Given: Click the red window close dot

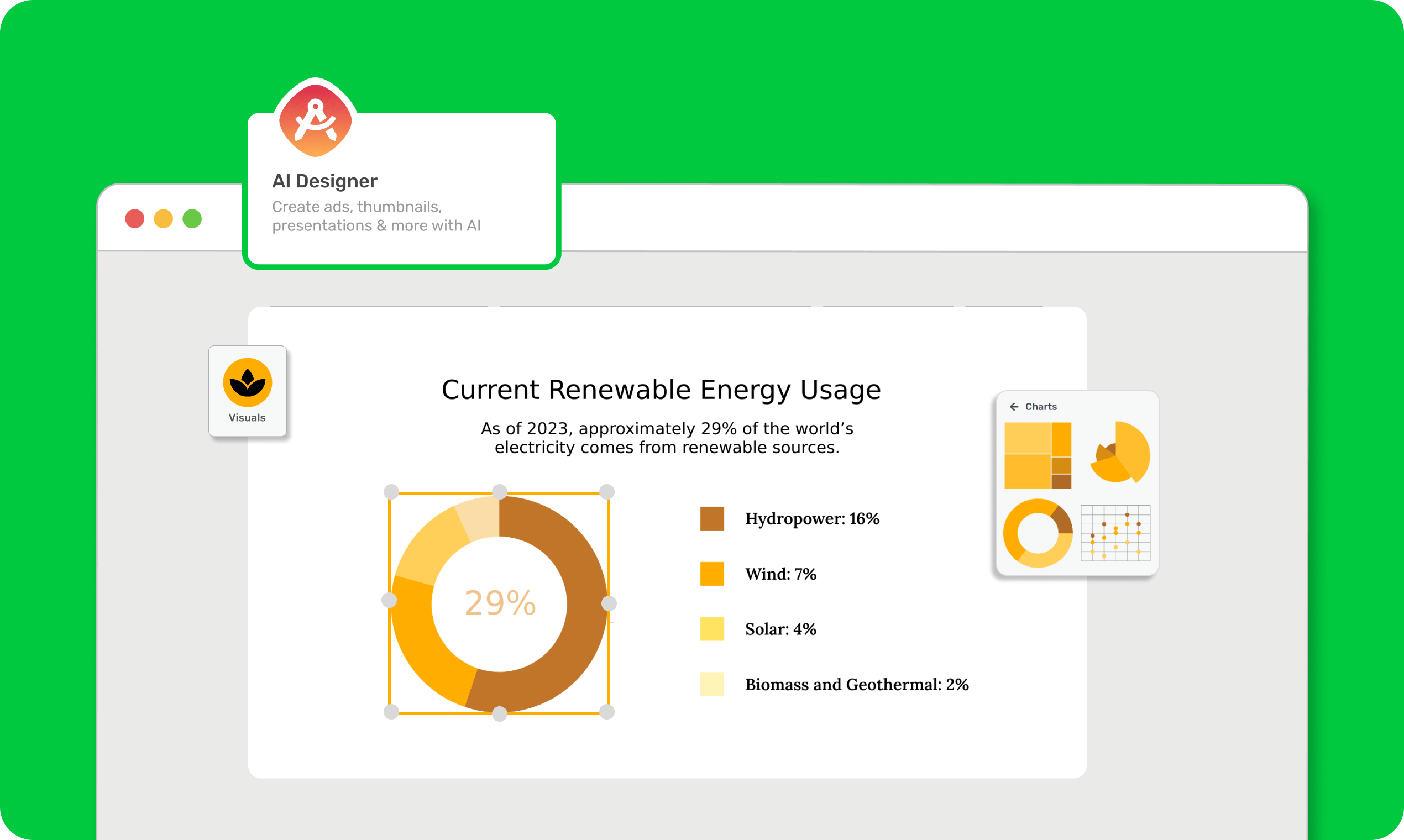Looking at the screenshot, I should pyautogui.click(x=135, y=218).
